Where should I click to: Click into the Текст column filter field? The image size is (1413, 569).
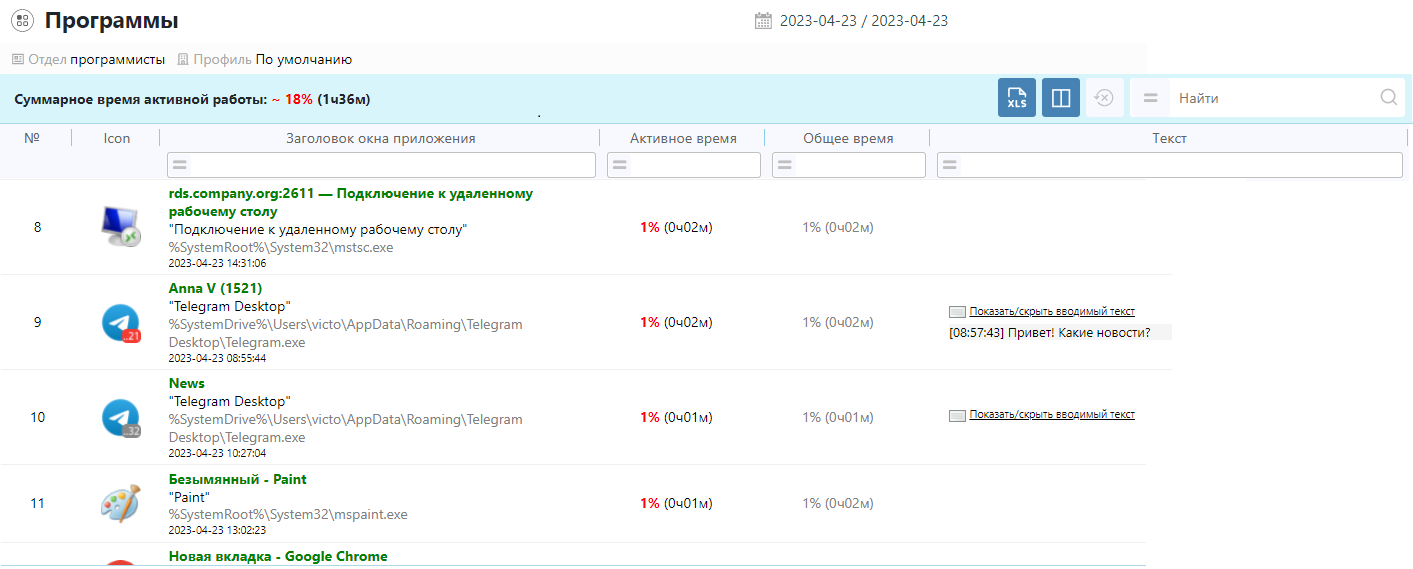1180,165
